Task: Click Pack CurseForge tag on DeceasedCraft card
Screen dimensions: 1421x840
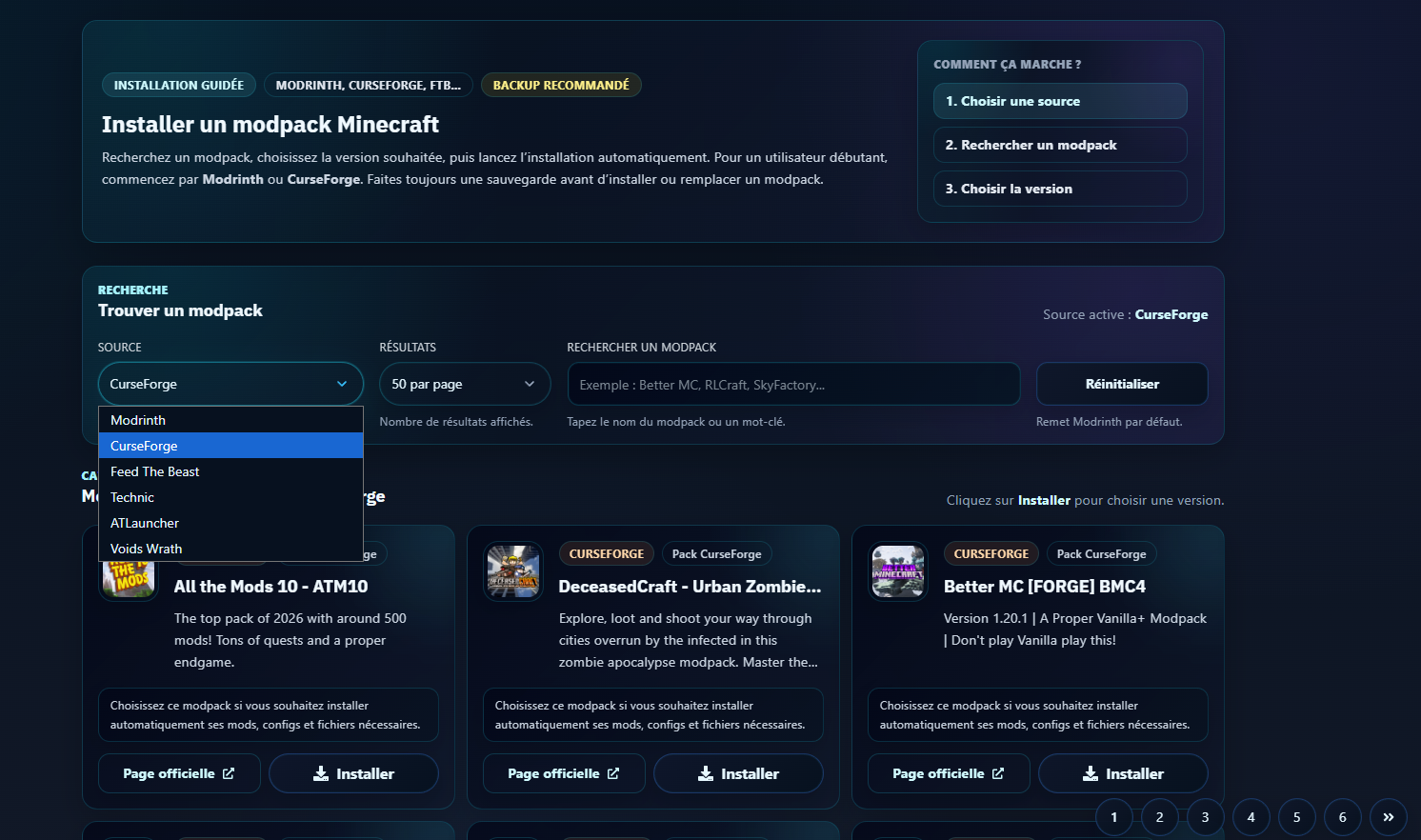Action: pos(717,553)
